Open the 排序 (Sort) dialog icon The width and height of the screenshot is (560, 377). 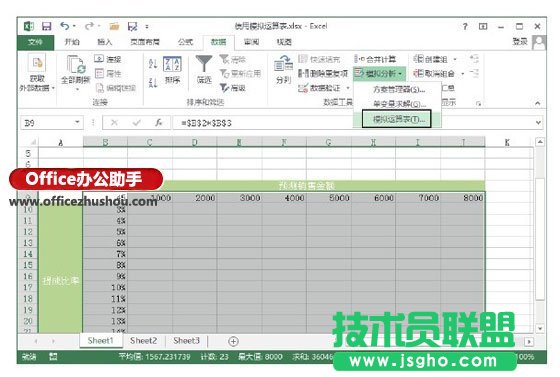172,70
